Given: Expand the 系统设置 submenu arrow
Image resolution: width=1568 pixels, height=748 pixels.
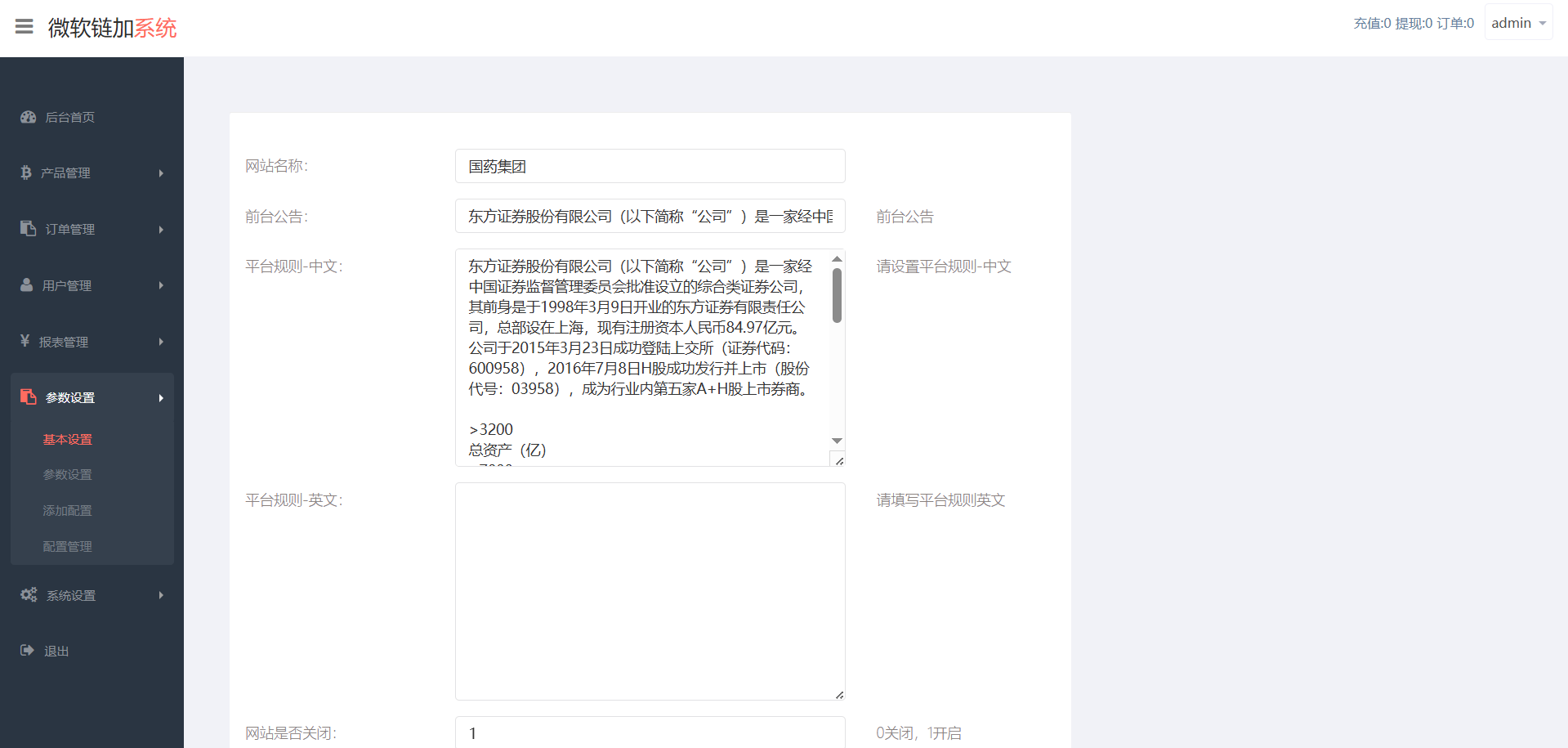Looking at the screenshot, I should [161, 595].
